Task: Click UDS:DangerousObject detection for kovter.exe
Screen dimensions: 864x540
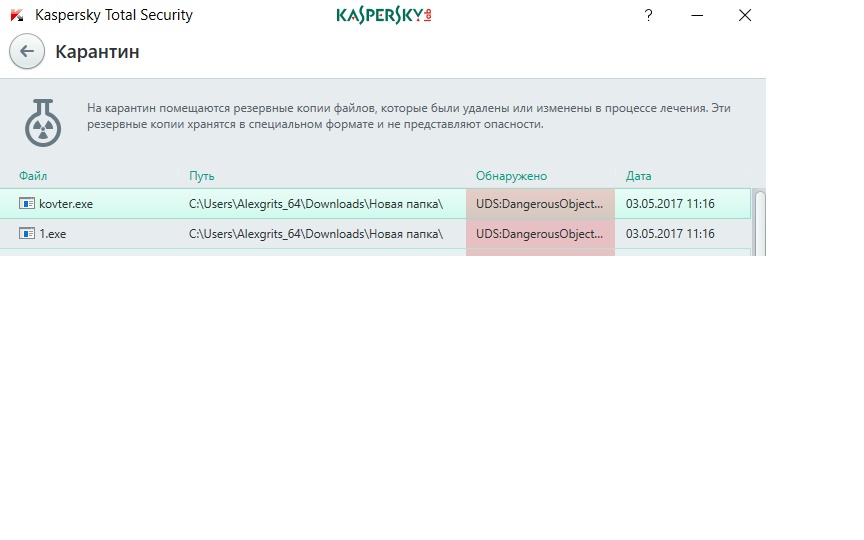Action: [x=539, y=203]
